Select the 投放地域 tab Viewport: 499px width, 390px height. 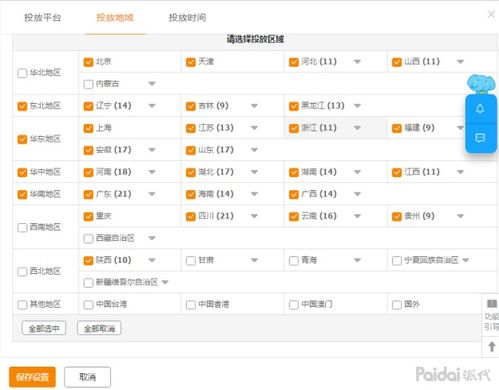click(x=115, y=18)
